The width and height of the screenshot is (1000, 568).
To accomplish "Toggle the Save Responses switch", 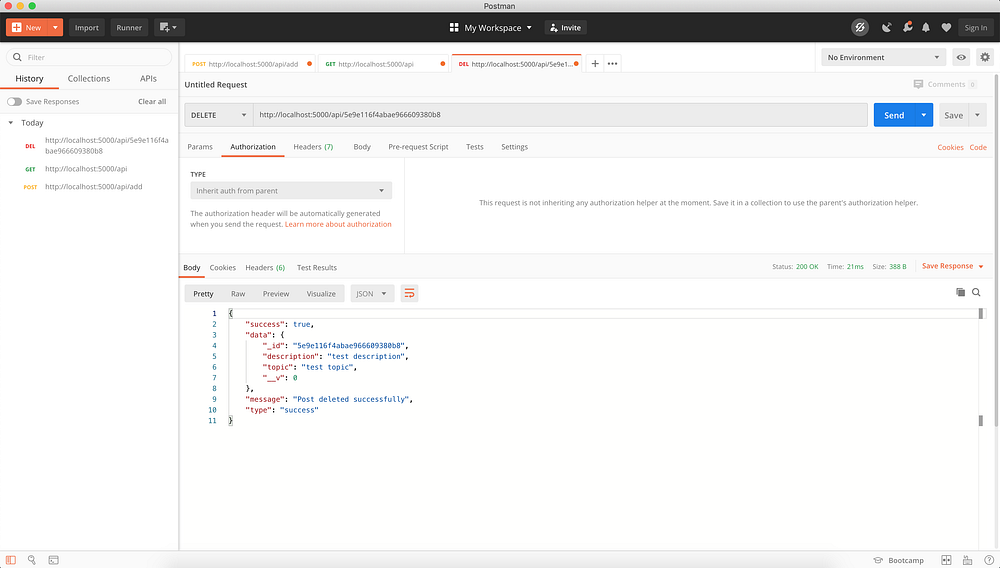I will pos(15,102).
